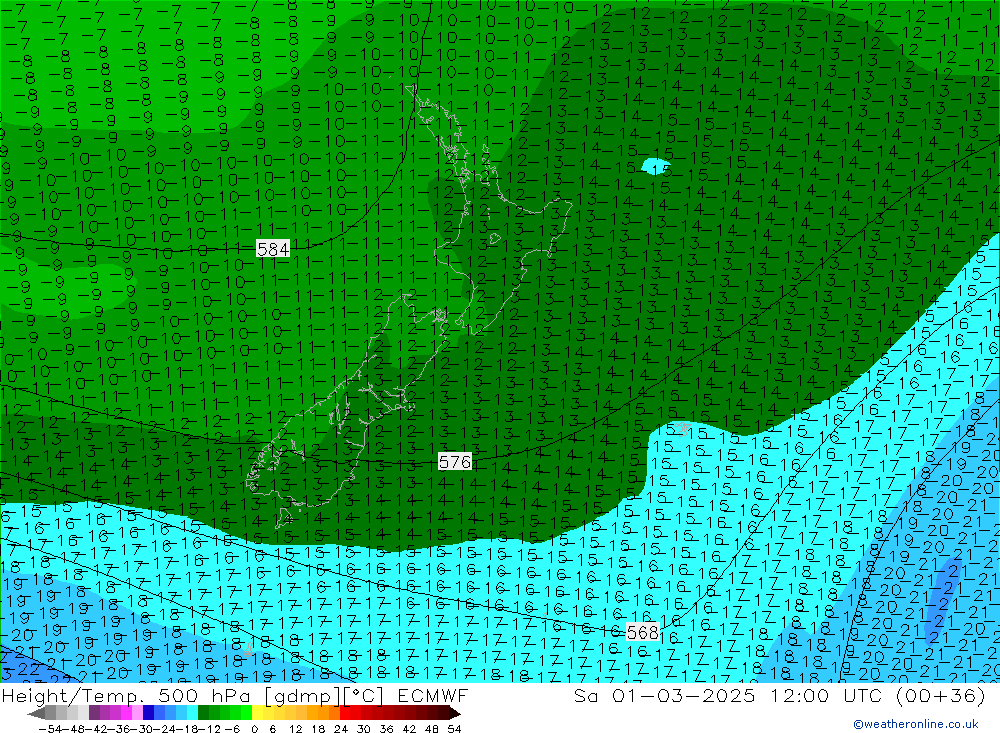Pick the purple swatch above -42 on scale
Image resolution: width=1000 pixels, height=733 pixels.
pos(94,713)
